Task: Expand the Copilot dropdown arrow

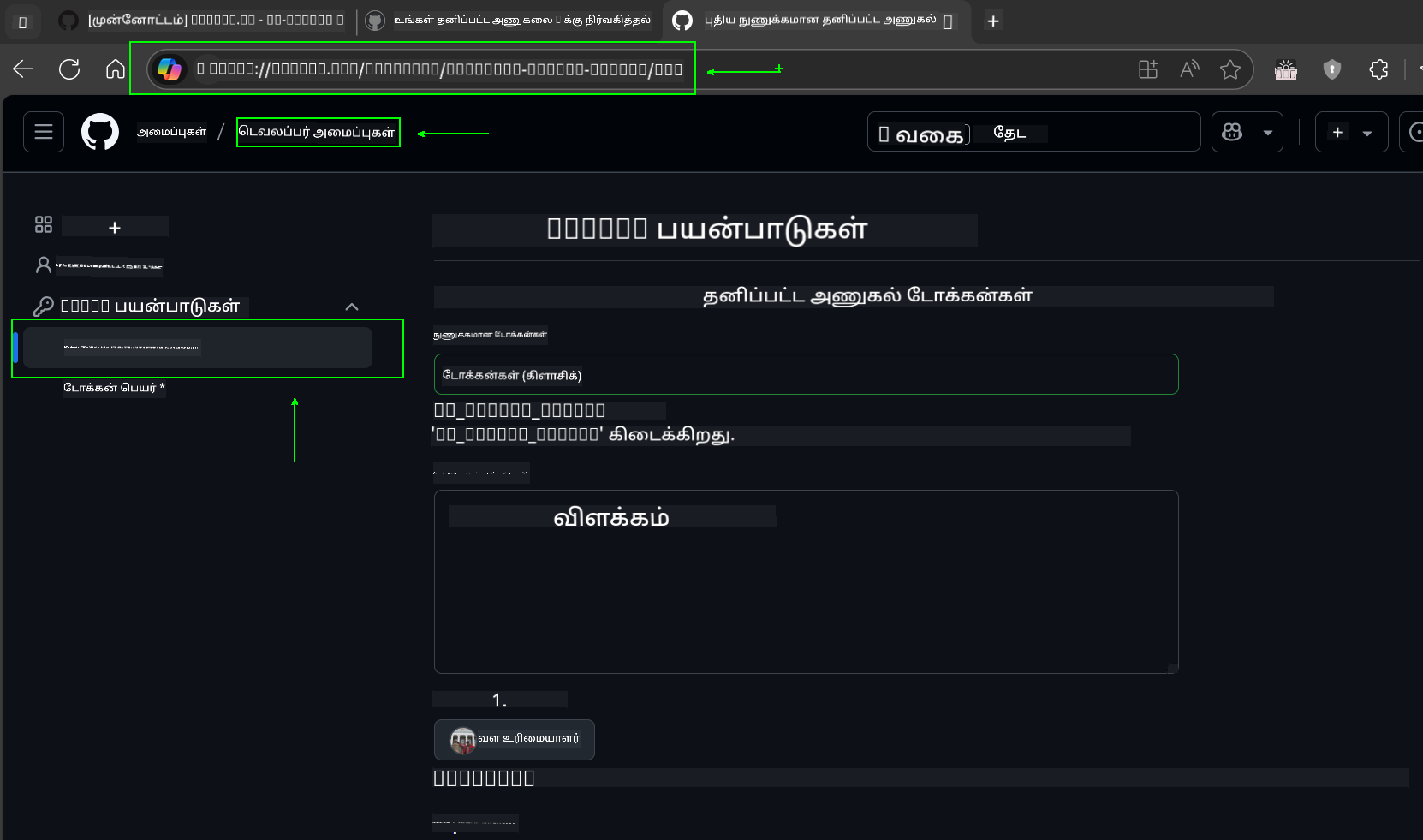Action: point(1268,132)
